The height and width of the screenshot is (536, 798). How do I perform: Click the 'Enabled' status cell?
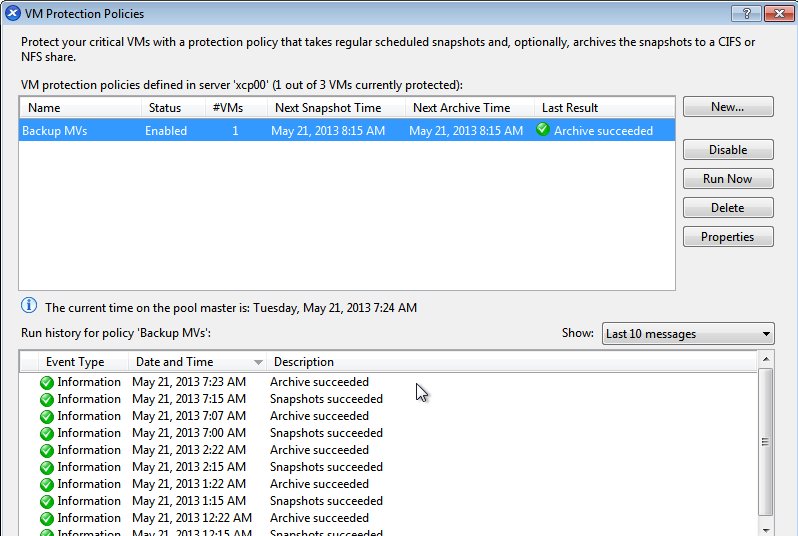166,131
